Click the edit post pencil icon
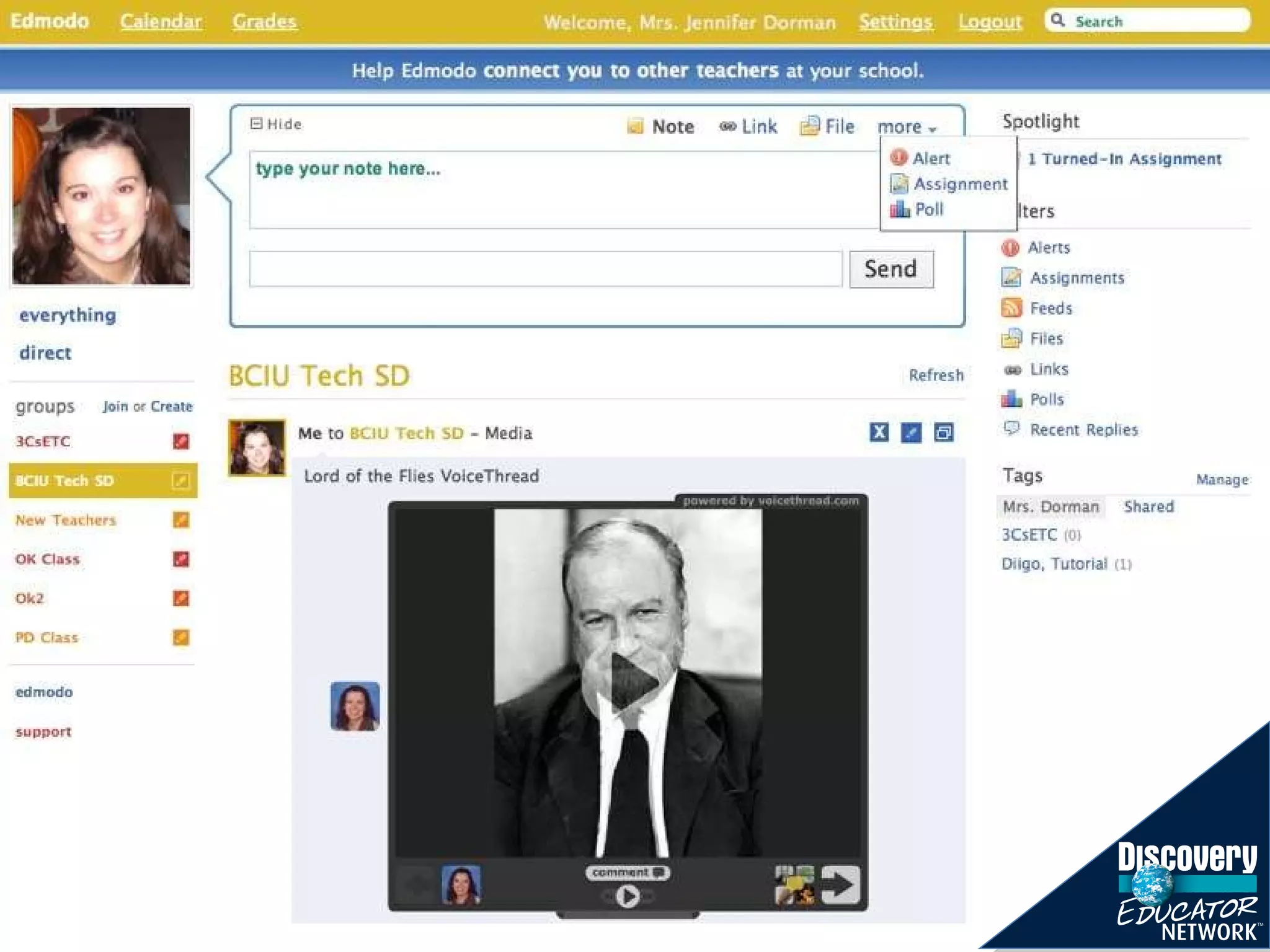The height and width of the screenshot is (952, 1270). click(x=911, y=432)
